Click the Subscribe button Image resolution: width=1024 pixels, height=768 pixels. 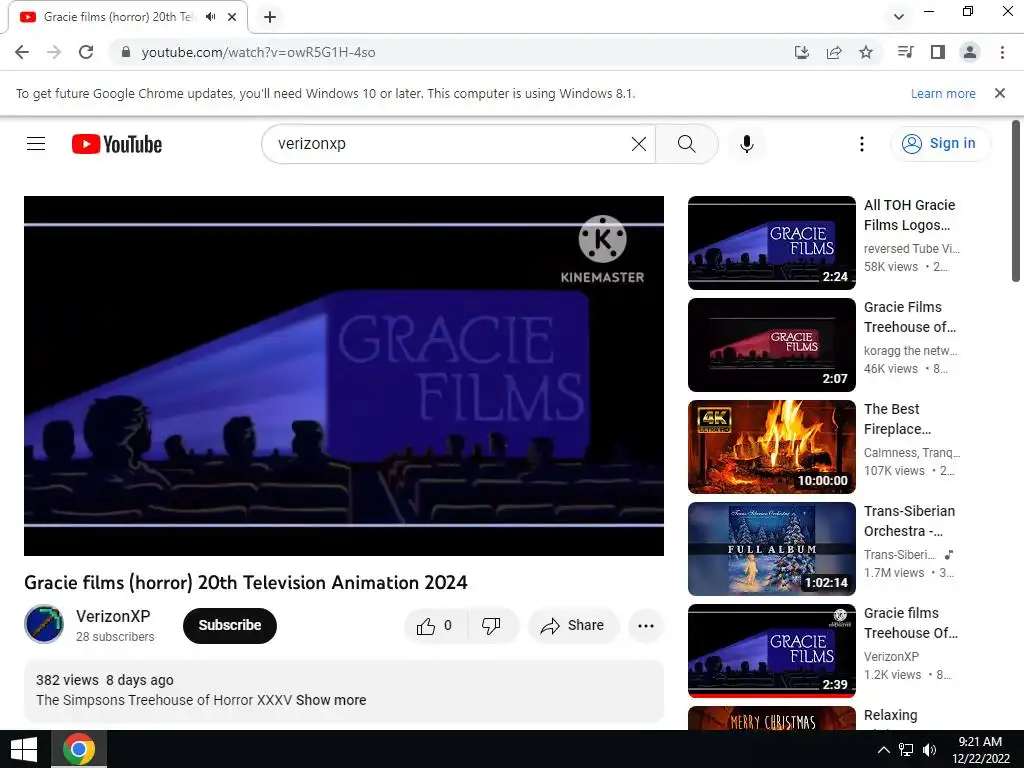230,625
